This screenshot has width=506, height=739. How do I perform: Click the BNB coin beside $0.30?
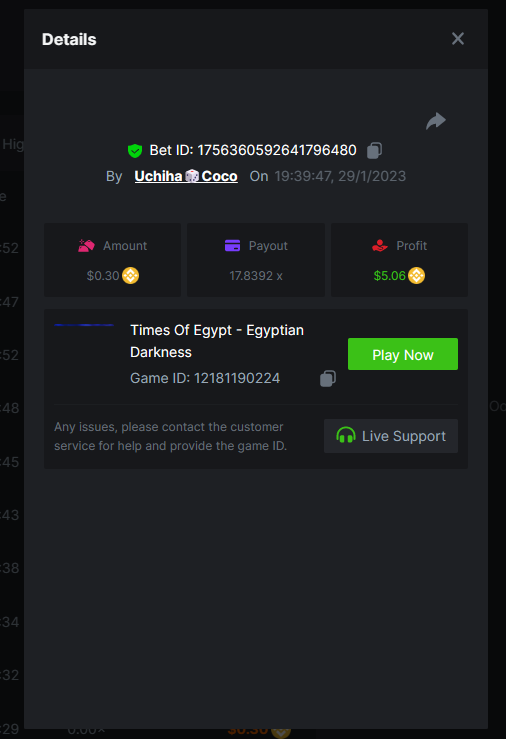click(131, 275)
